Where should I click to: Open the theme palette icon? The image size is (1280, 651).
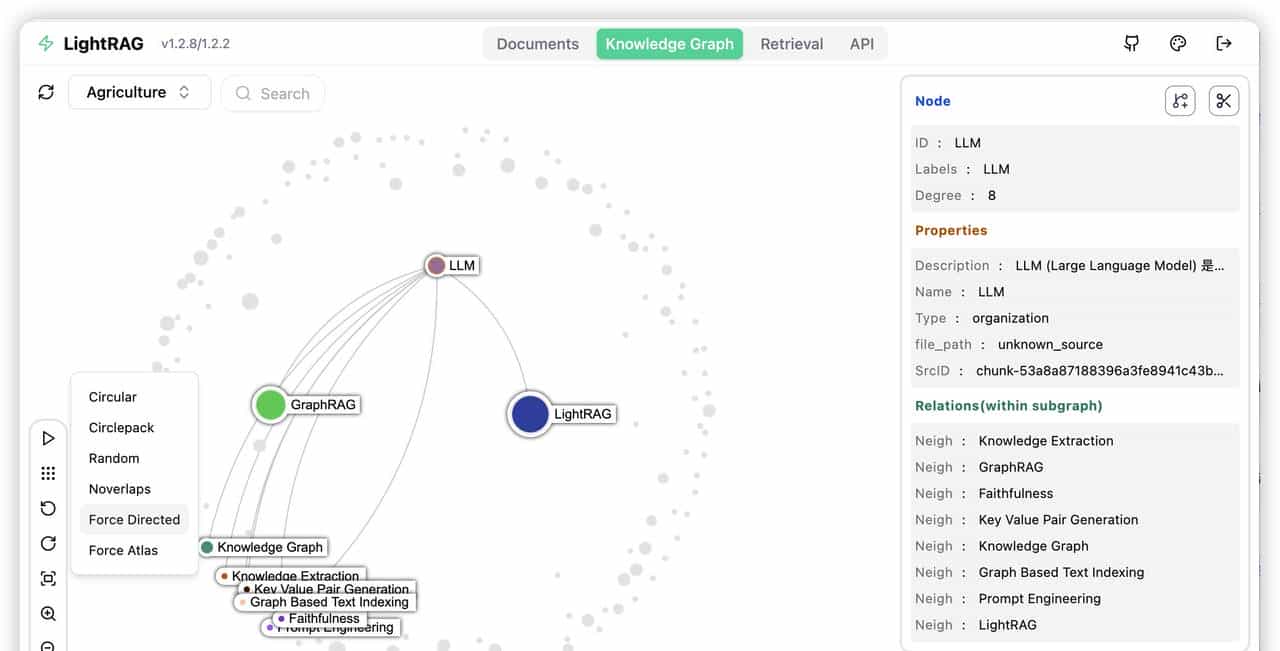point(1178,43)
